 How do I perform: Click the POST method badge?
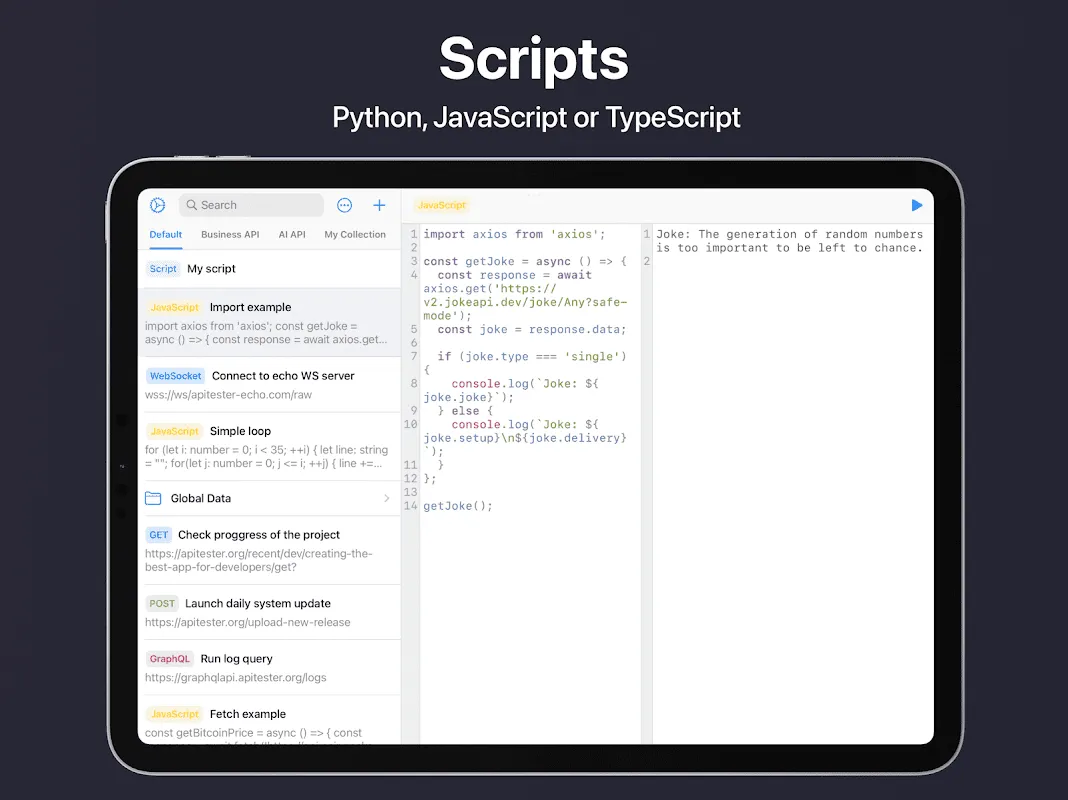coord(161,604)
